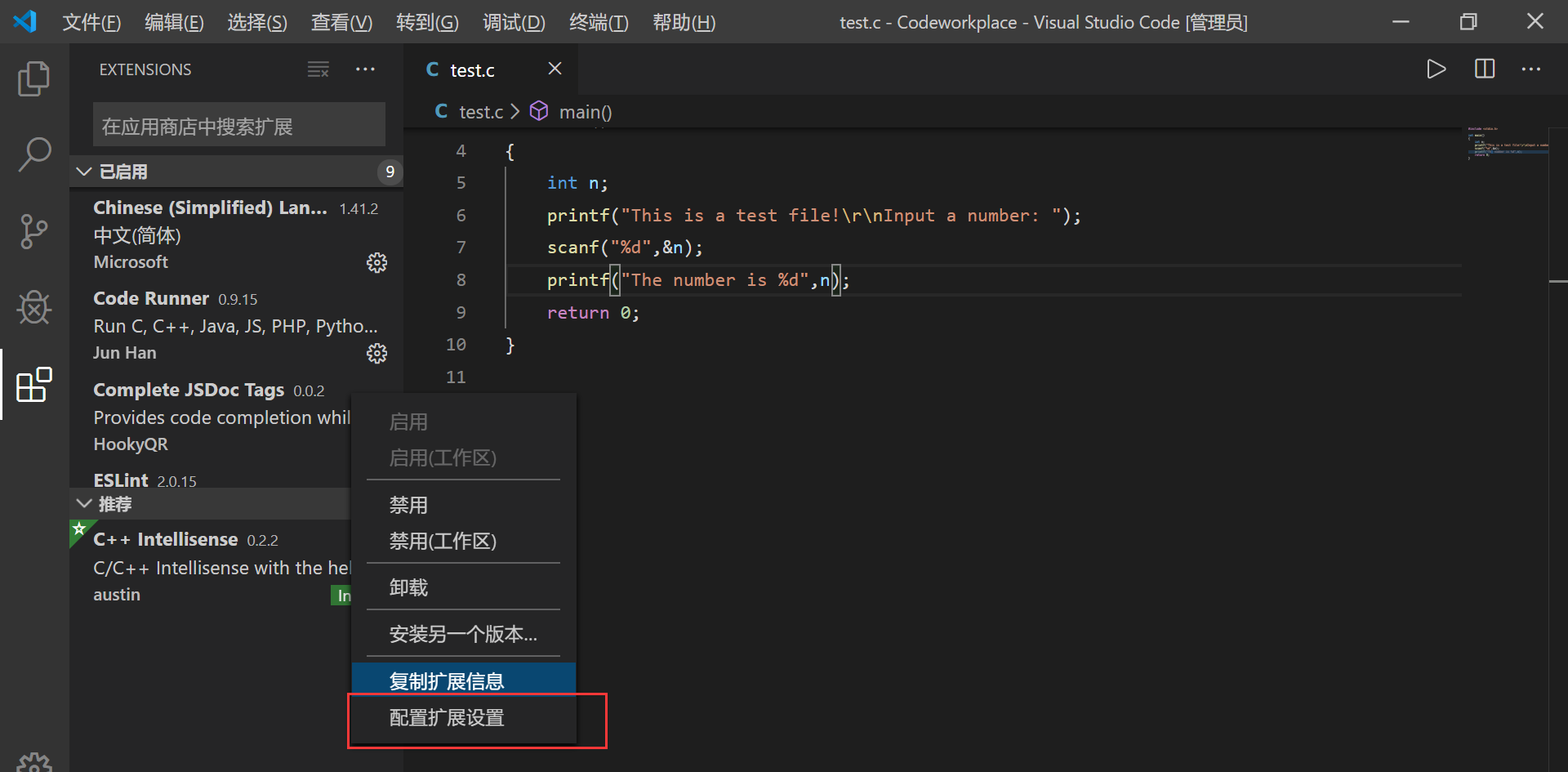Click the Extensions icon in activity bar

coord(34,385)
